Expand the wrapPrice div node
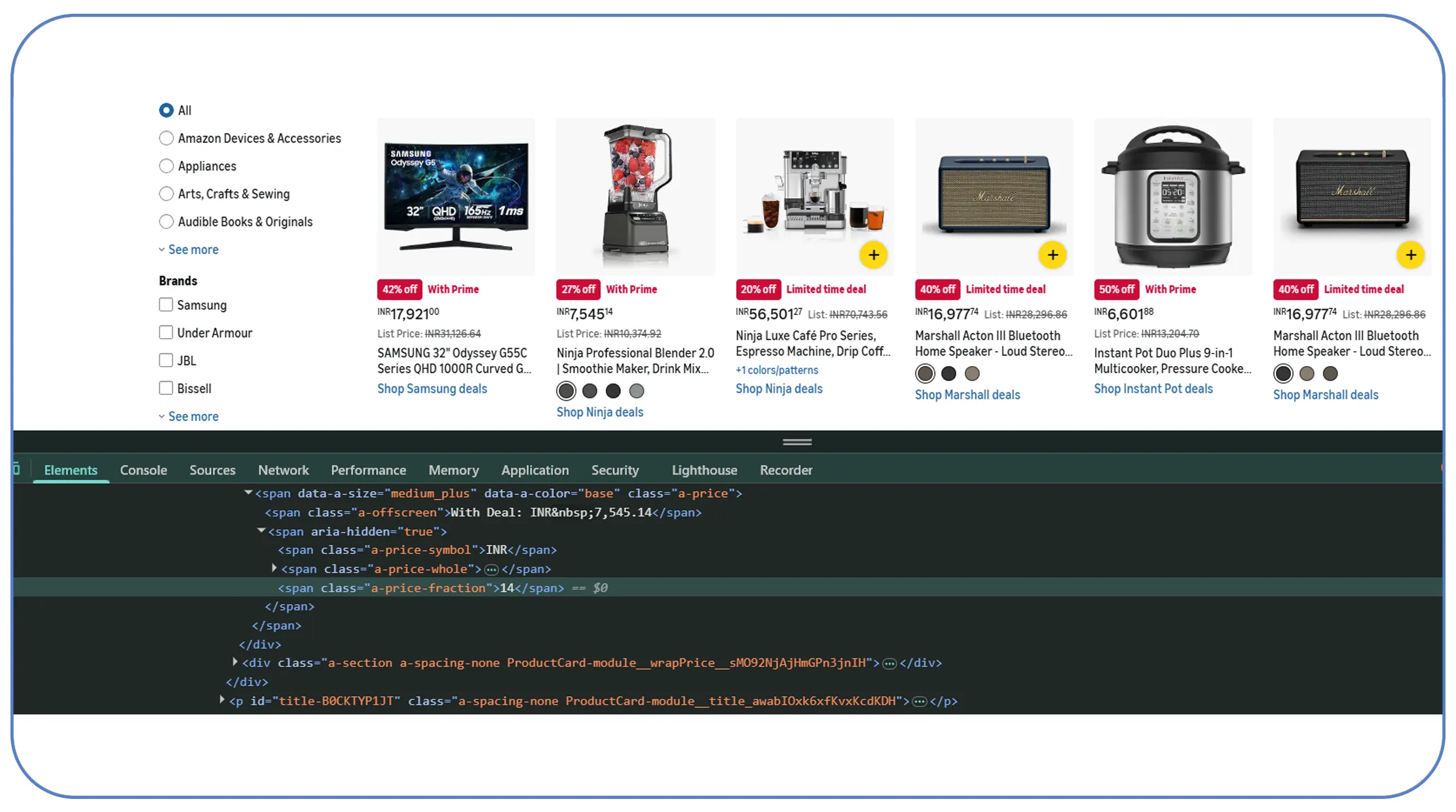 pos(235,662)
